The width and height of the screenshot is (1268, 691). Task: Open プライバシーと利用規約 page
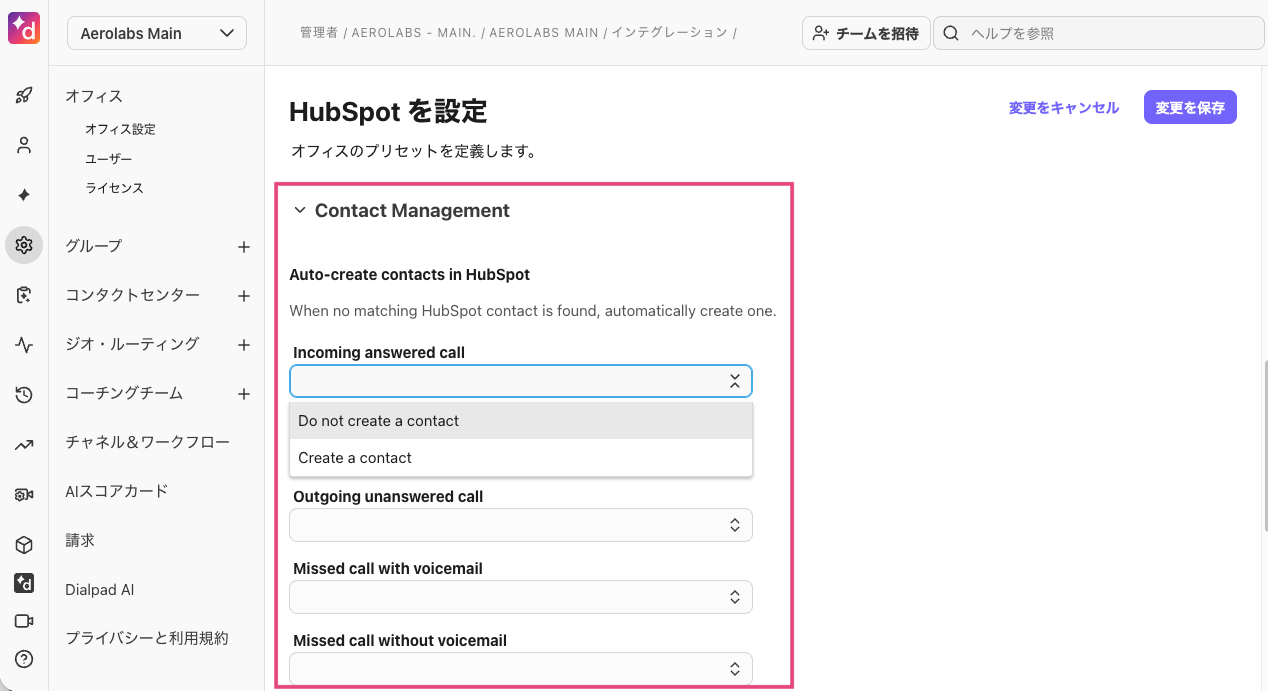pos(147,638)
